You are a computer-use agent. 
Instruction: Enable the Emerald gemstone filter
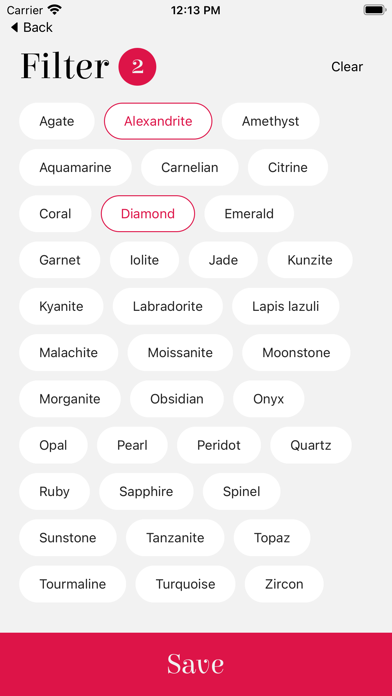(x=249, y=214)
